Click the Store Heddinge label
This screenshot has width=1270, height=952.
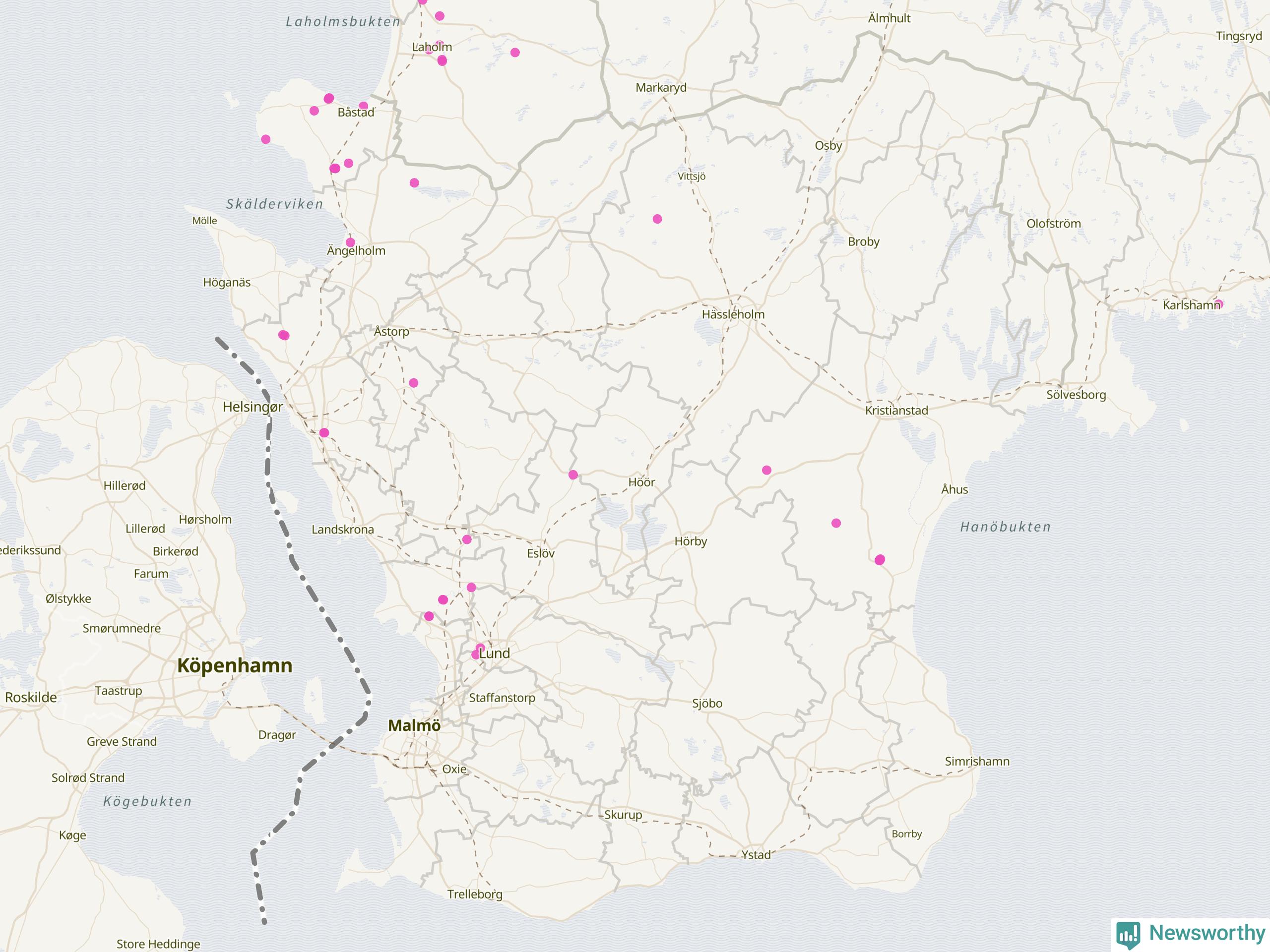pos(158,944)
